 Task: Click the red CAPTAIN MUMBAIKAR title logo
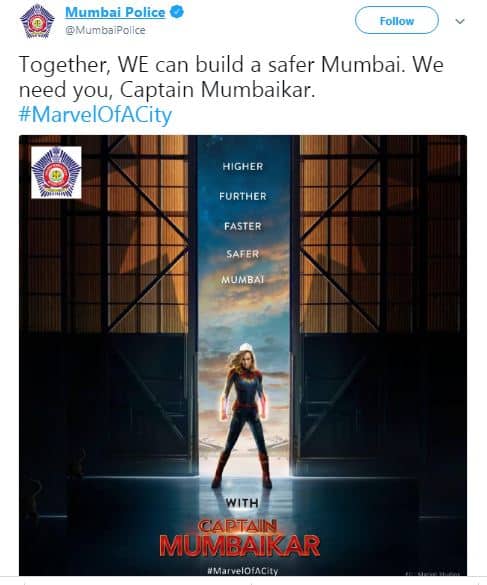coord(240,538)
